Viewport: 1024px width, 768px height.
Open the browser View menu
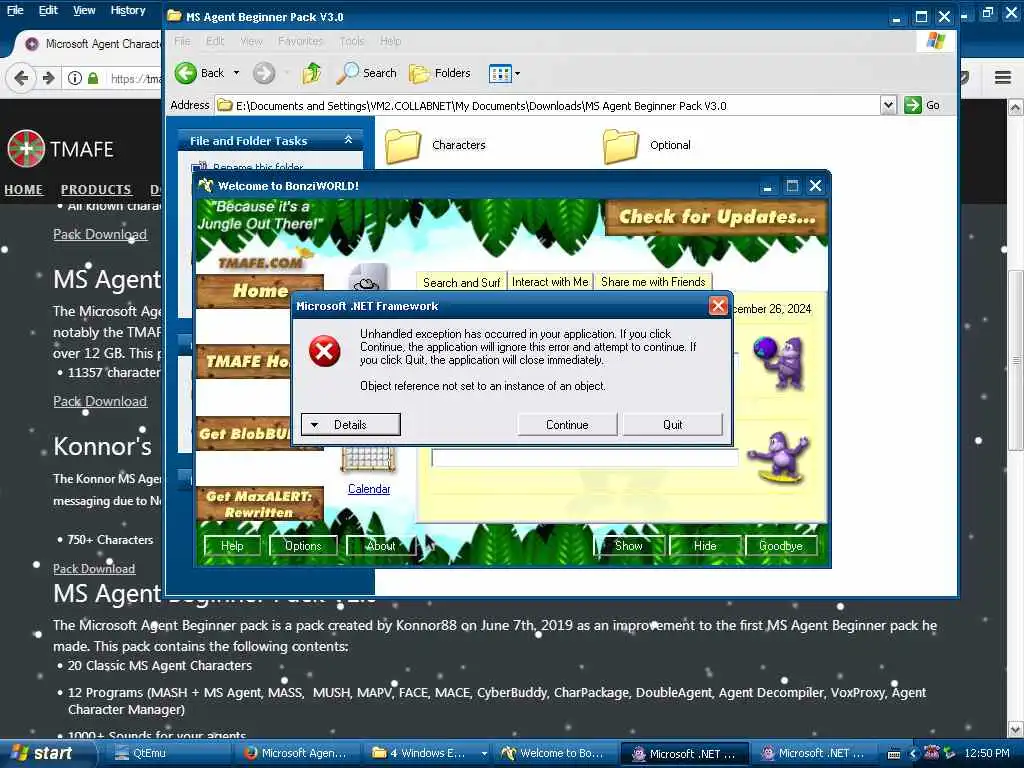point(84,10)
